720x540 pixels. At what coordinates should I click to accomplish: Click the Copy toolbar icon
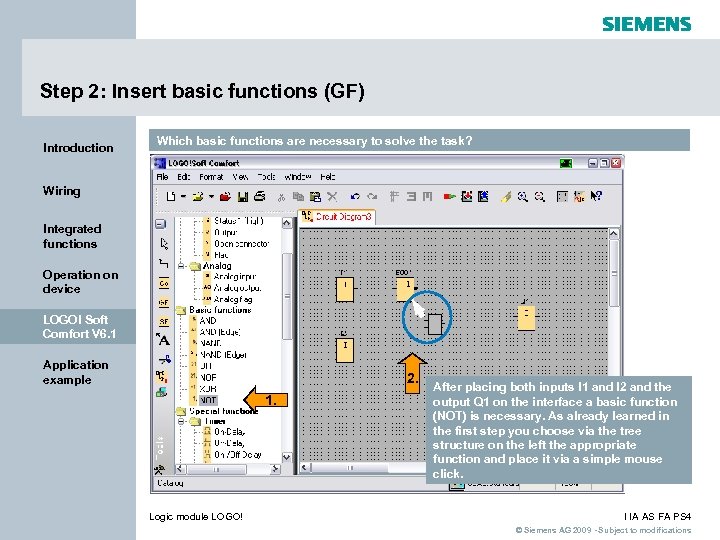298,197
